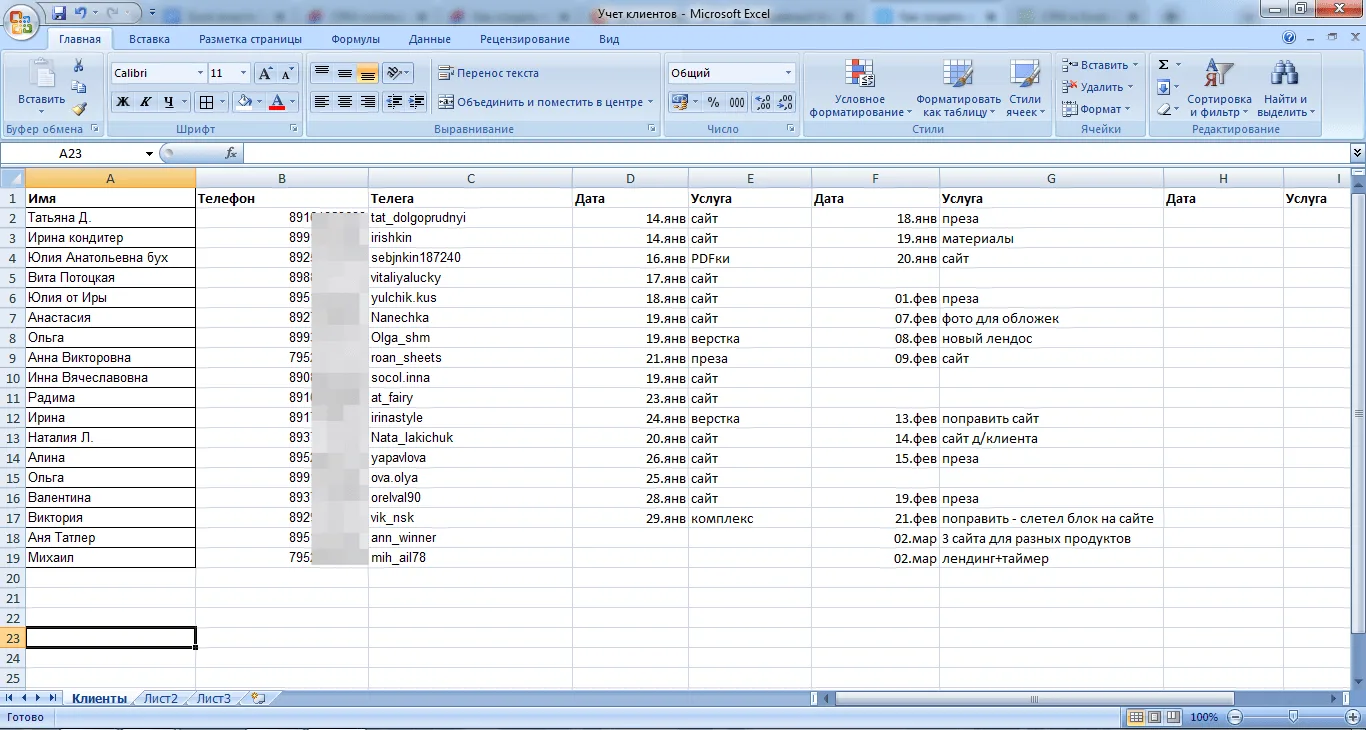Toggle italic (К) formatting

point(146,102)
